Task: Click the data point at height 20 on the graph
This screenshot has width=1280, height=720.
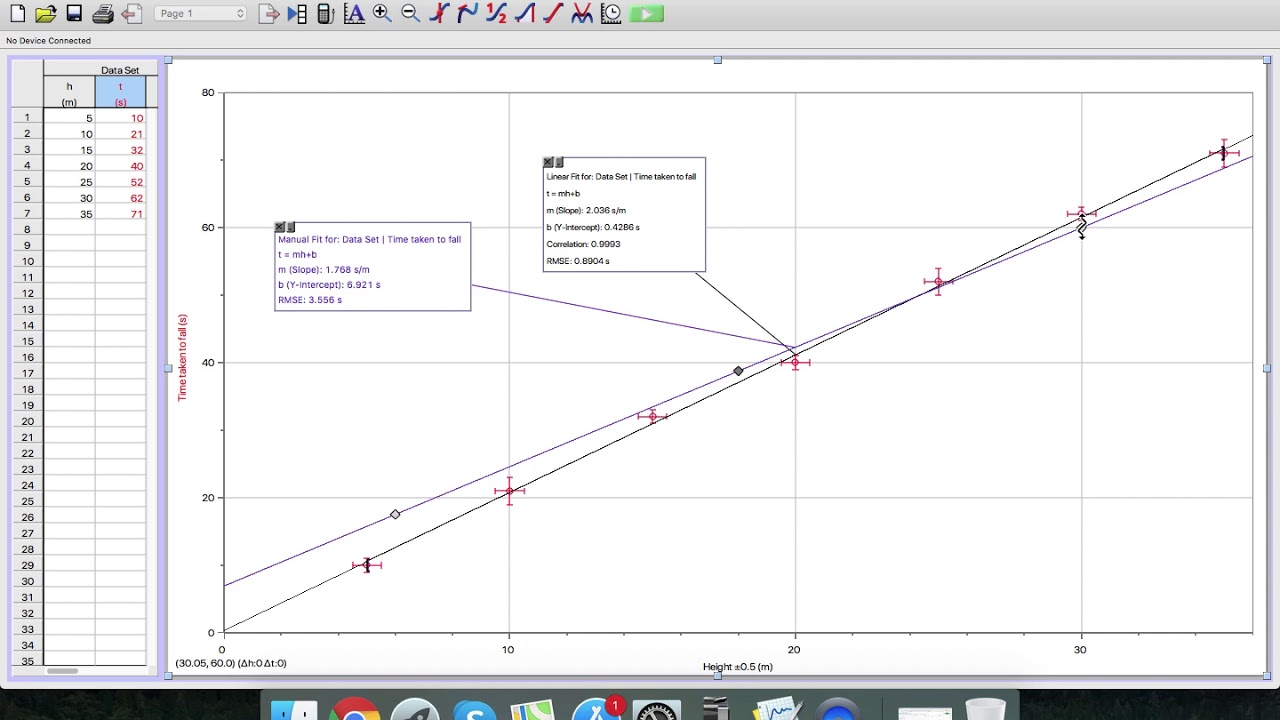Action: point(795,362)
